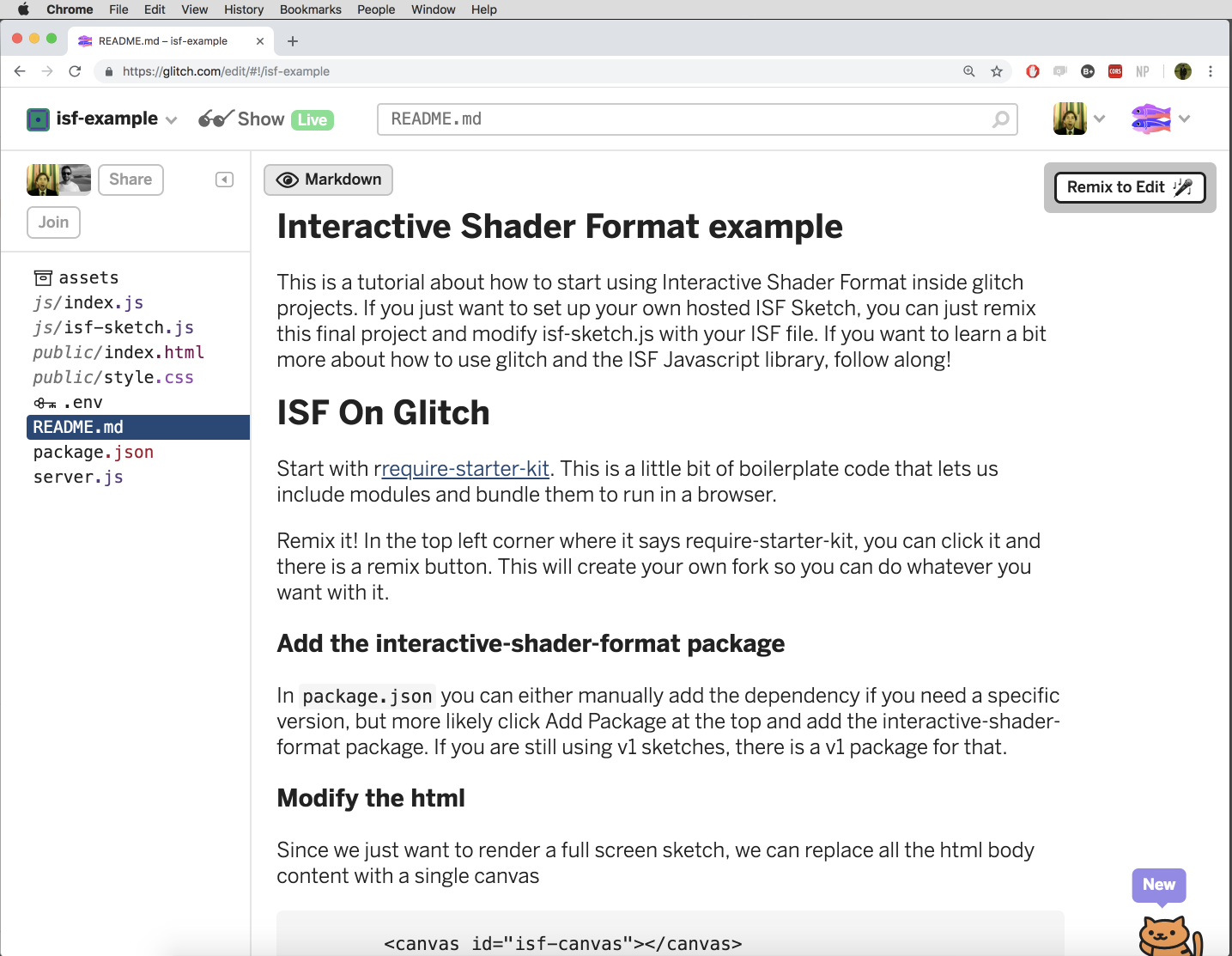Open Chrome three-dot menu
This screenshot has width=1232, height=956.
(x=1211, y=71)
